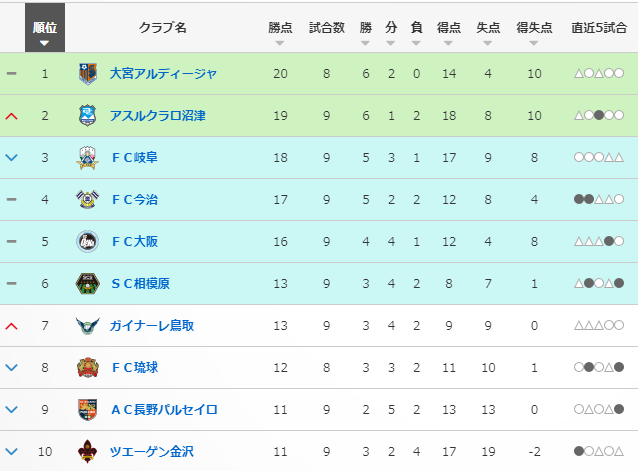Click the AC長野パルセイロ shield logo
This screenshot has height=471, width=640.
[87, 409]
